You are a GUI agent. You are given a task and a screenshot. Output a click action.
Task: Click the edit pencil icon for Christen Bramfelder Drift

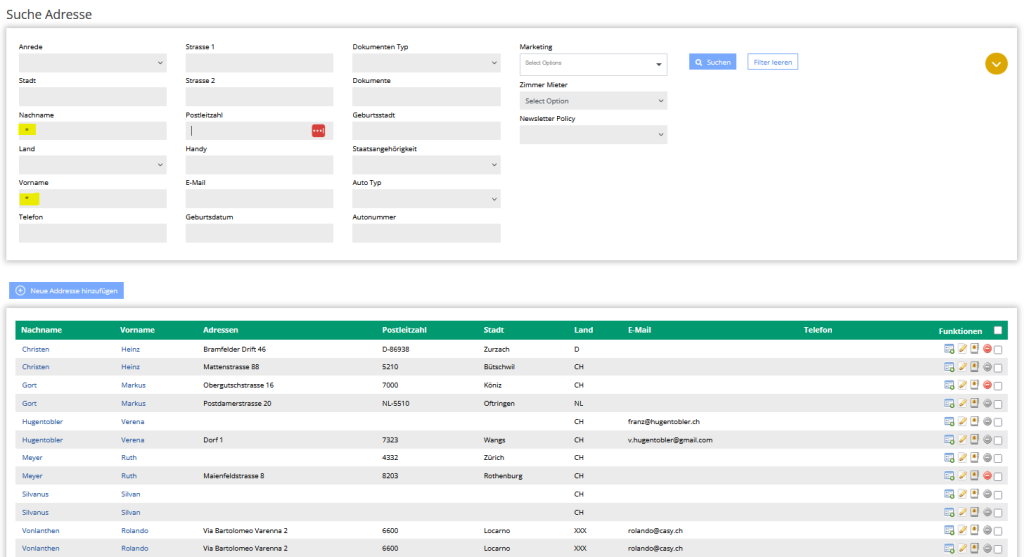[962, 349]
